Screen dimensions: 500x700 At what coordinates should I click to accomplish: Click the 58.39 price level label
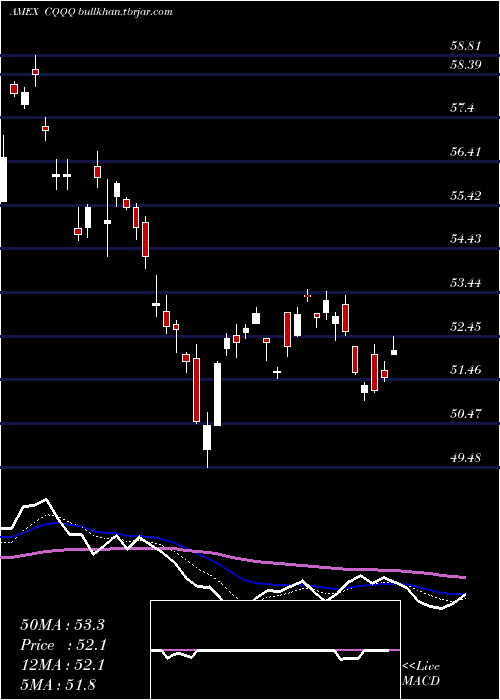pyautogui.click(x=465, y=65)
